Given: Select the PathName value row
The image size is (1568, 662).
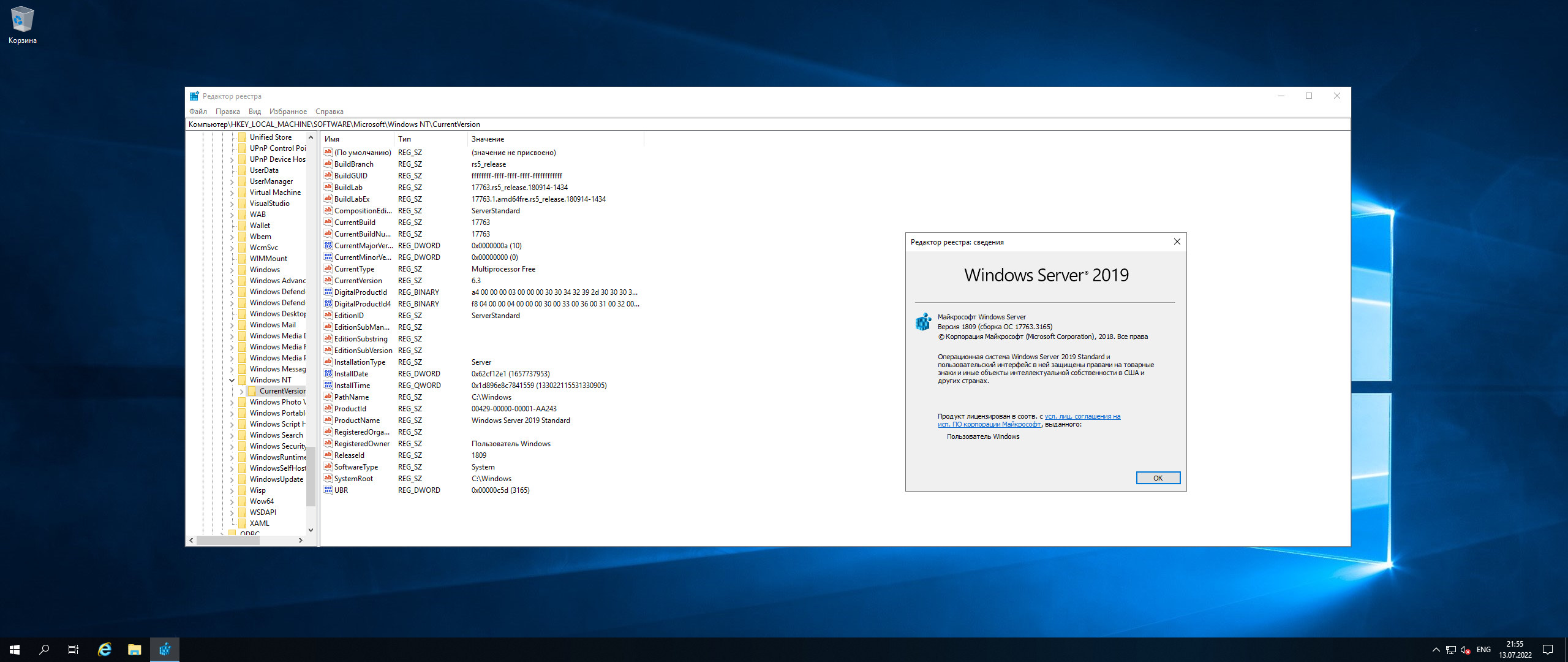Looking at the screenshot, I should (x=482, y=397).
